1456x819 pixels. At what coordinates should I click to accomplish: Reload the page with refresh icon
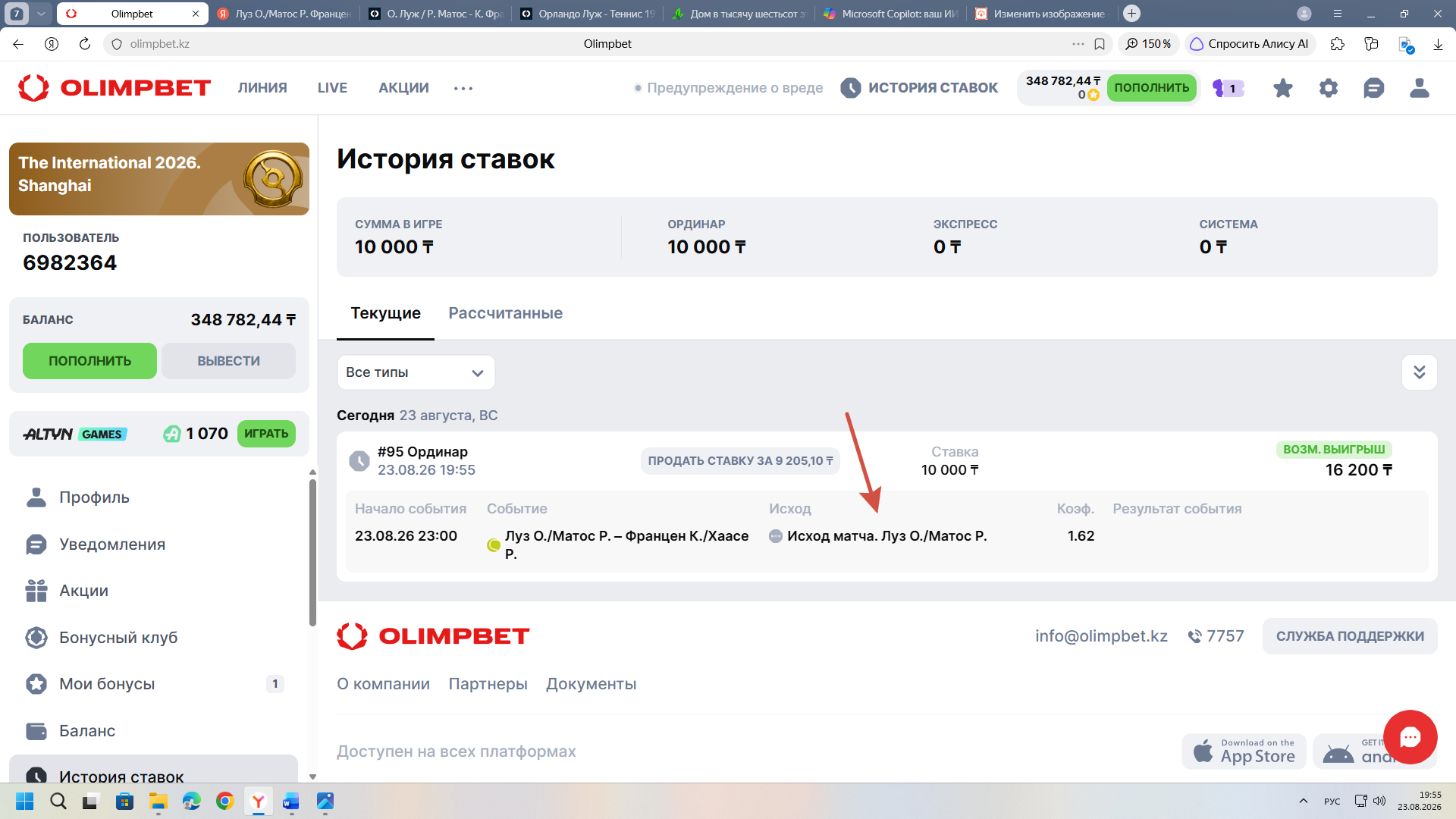(x=85, y=44)
